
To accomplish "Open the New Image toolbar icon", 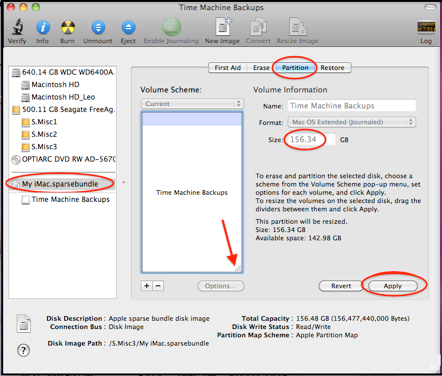I will click(x=223, y=27).
